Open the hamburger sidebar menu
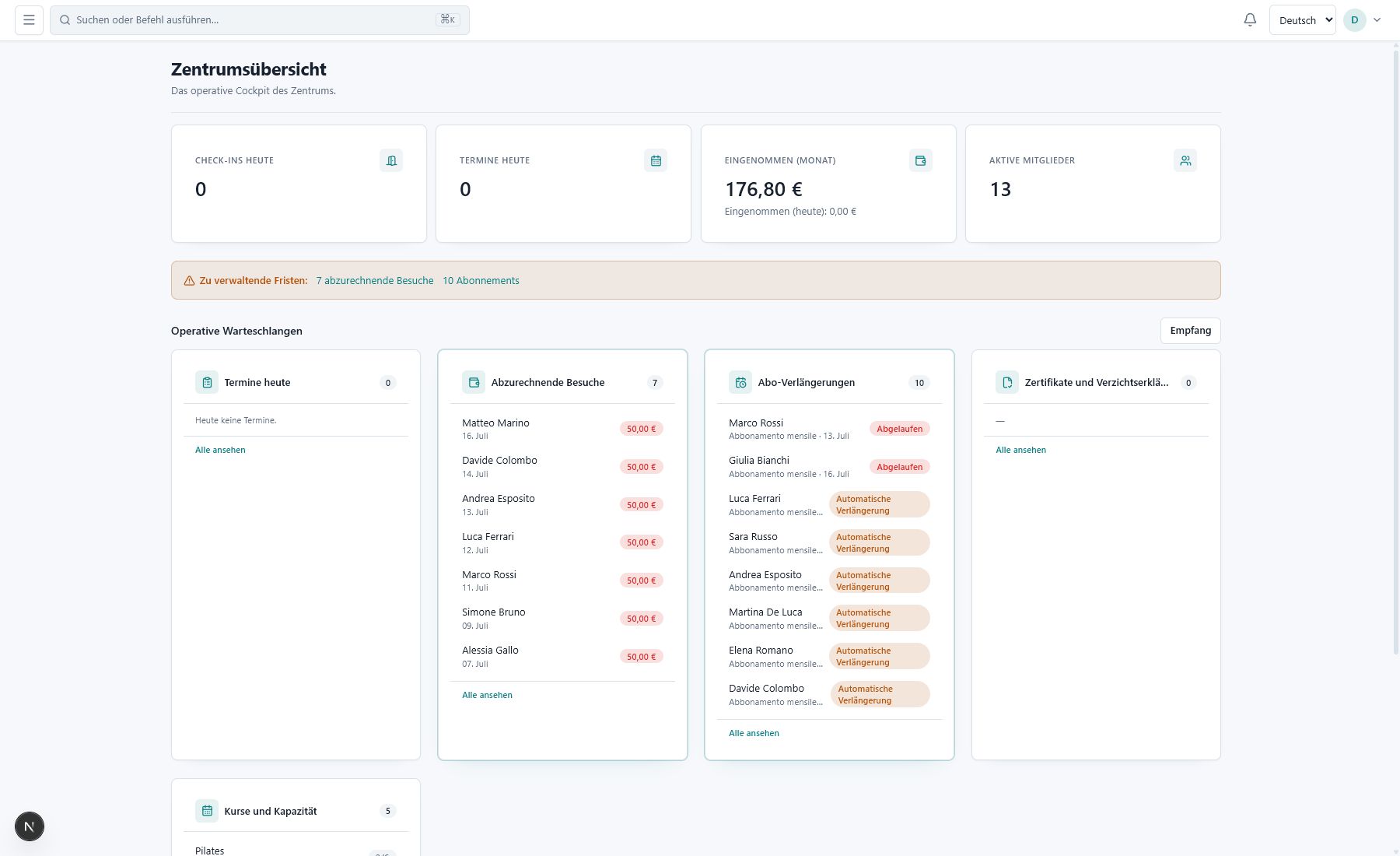Screen dimensions: 1400x856 point(29,20)
